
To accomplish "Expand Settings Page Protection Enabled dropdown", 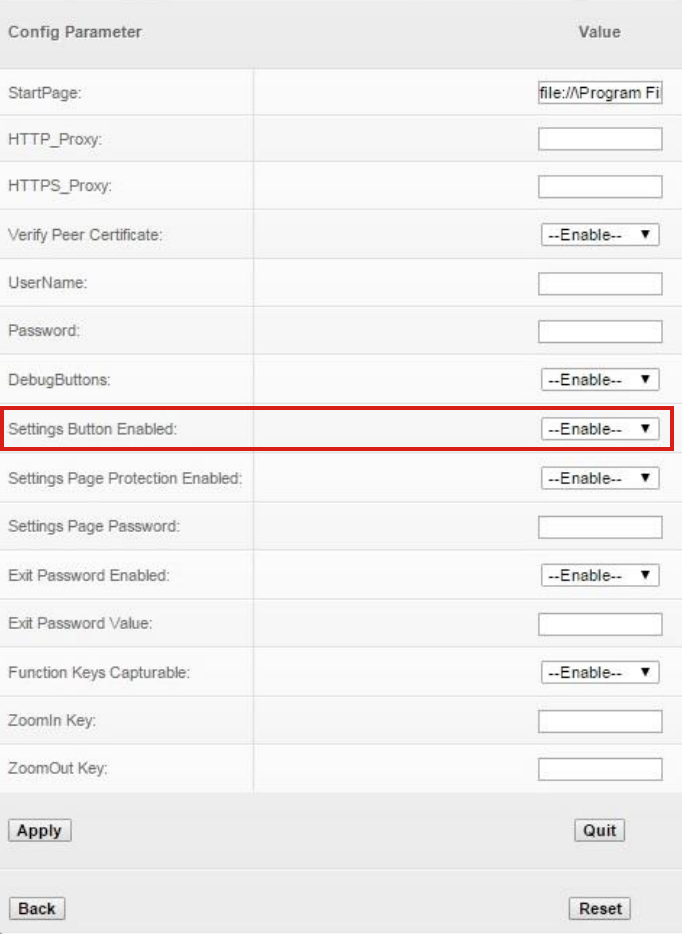I will point(600,478).
